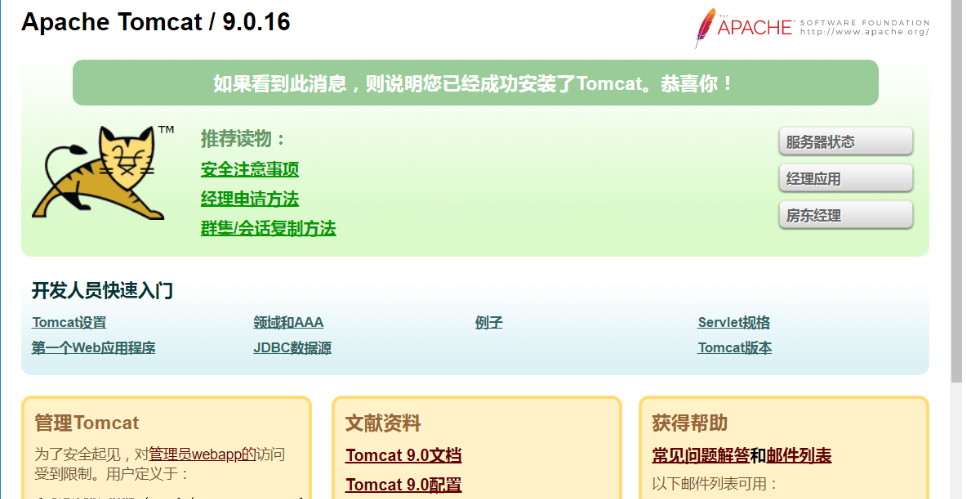Screen dimensions: 966x499
Task: Click the 文献资料 heading
Action: pos(383,423)
